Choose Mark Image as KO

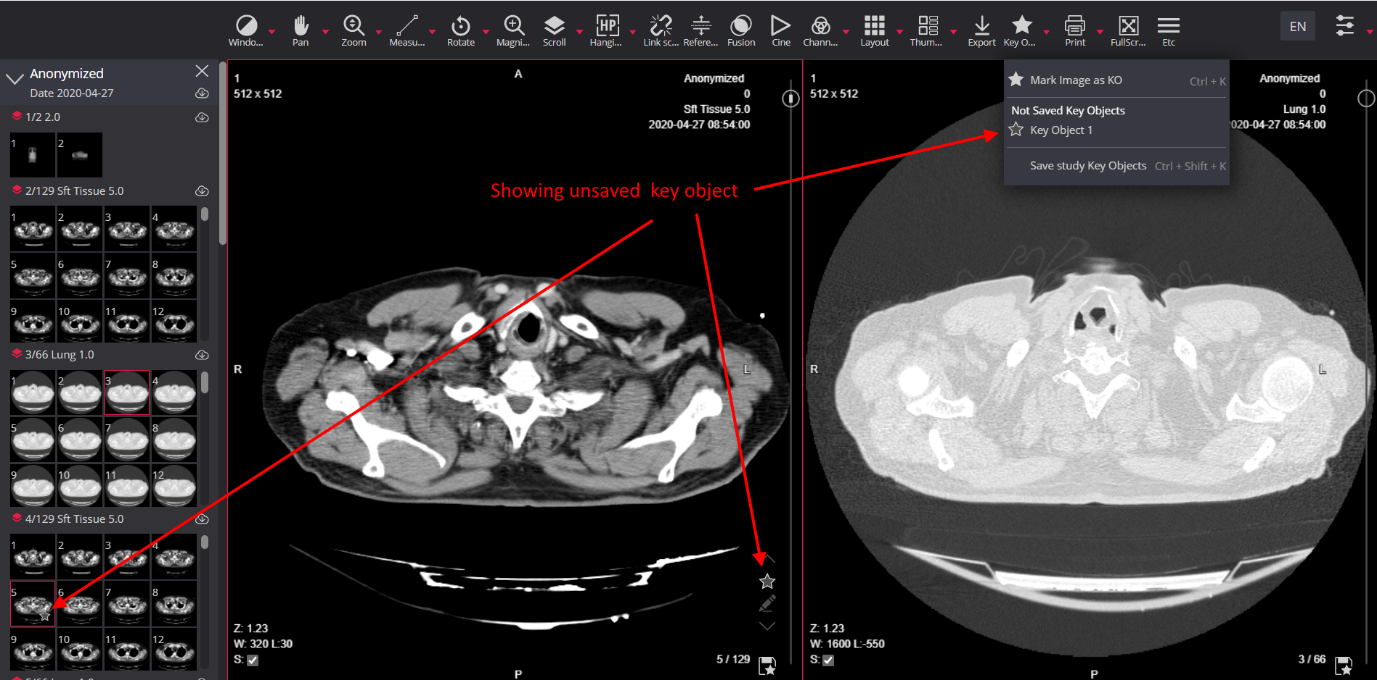(1075, 80)
